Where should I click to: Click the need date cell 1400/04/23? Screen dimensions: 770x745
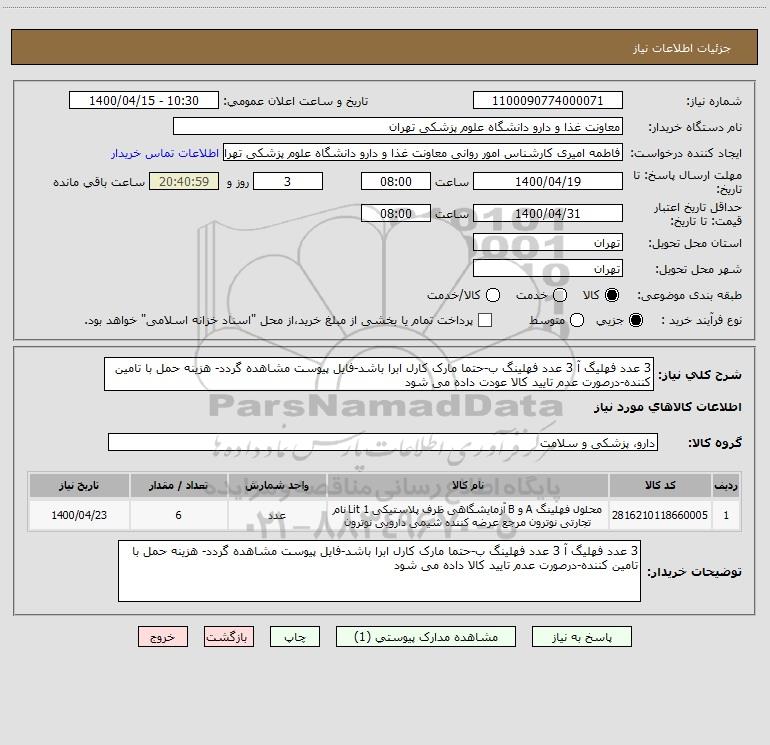pyautogui.click(x=79, y=515)
